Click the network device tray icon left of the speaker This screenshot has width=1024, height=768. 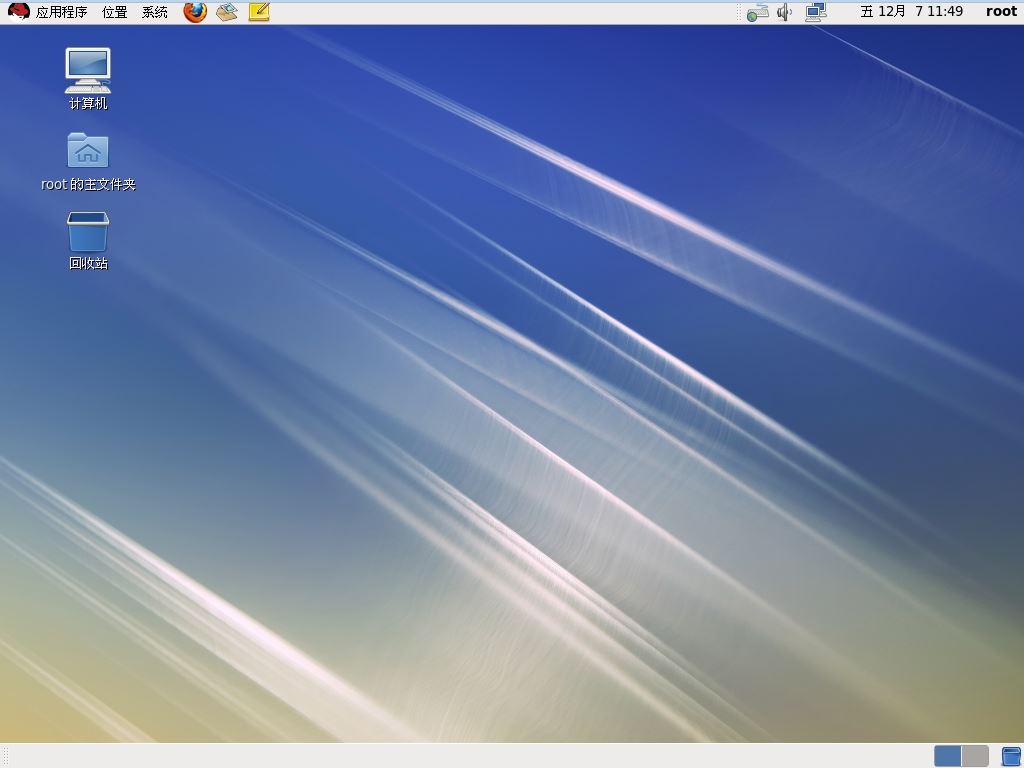point(758,12)
